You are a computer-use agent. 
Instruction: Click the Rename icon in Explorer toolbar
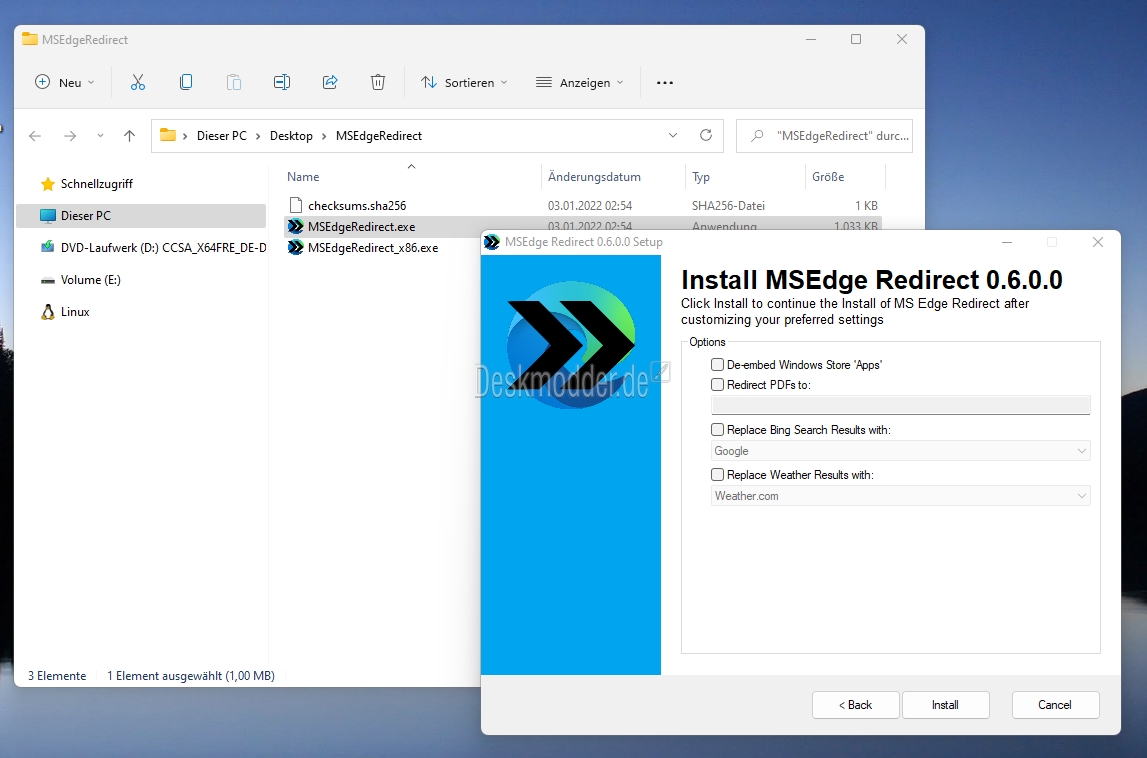coord(282,83)
